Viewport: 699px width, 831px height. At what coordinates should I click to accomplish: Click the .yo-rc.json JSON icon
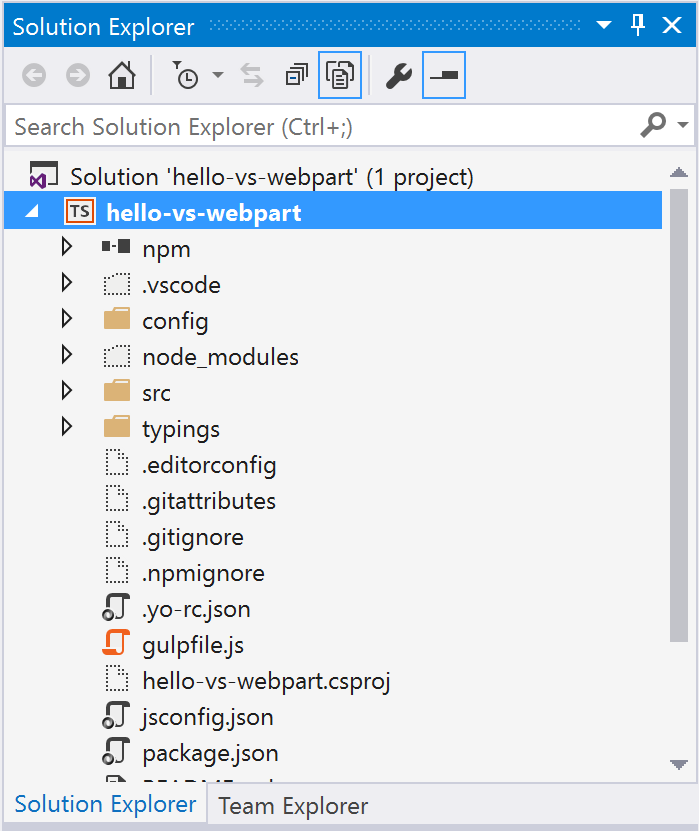point(116,608)
